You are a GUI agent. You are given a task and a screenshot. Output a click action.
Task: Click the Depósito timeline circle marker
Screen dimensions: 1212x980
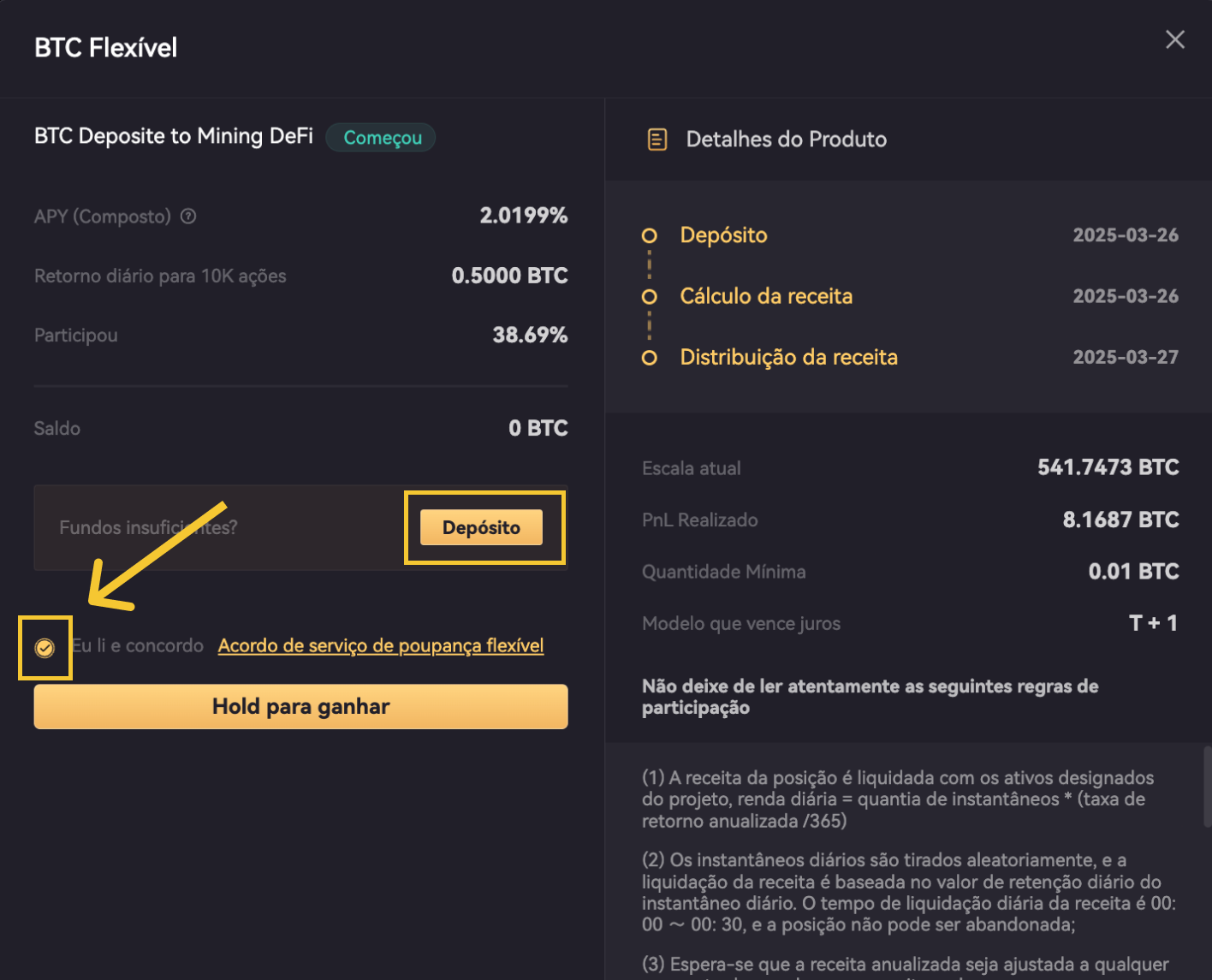(650, 235)
